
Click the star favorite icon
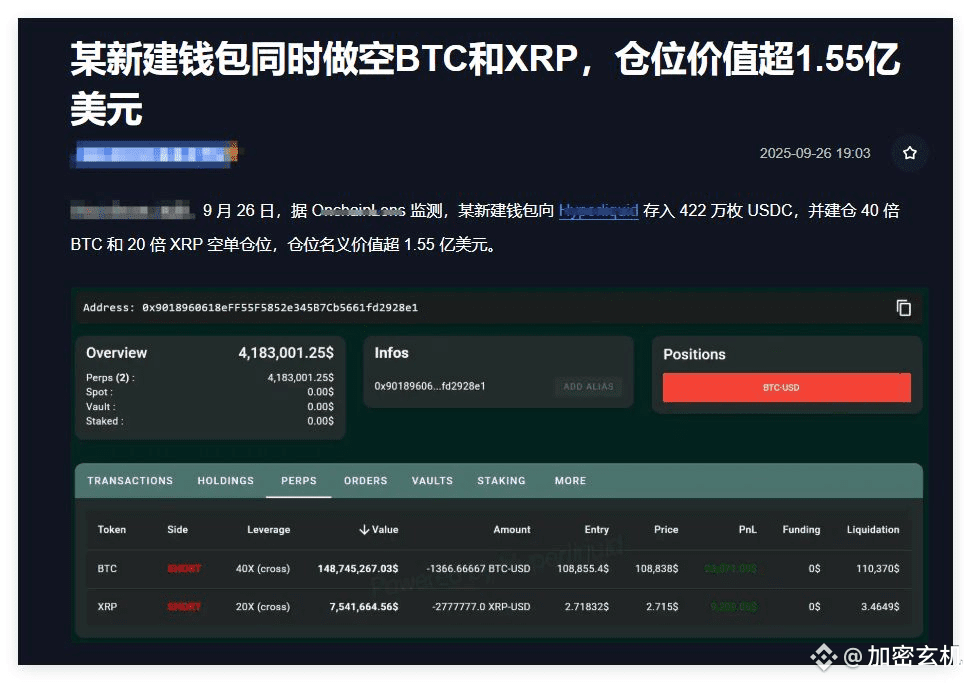909,153
